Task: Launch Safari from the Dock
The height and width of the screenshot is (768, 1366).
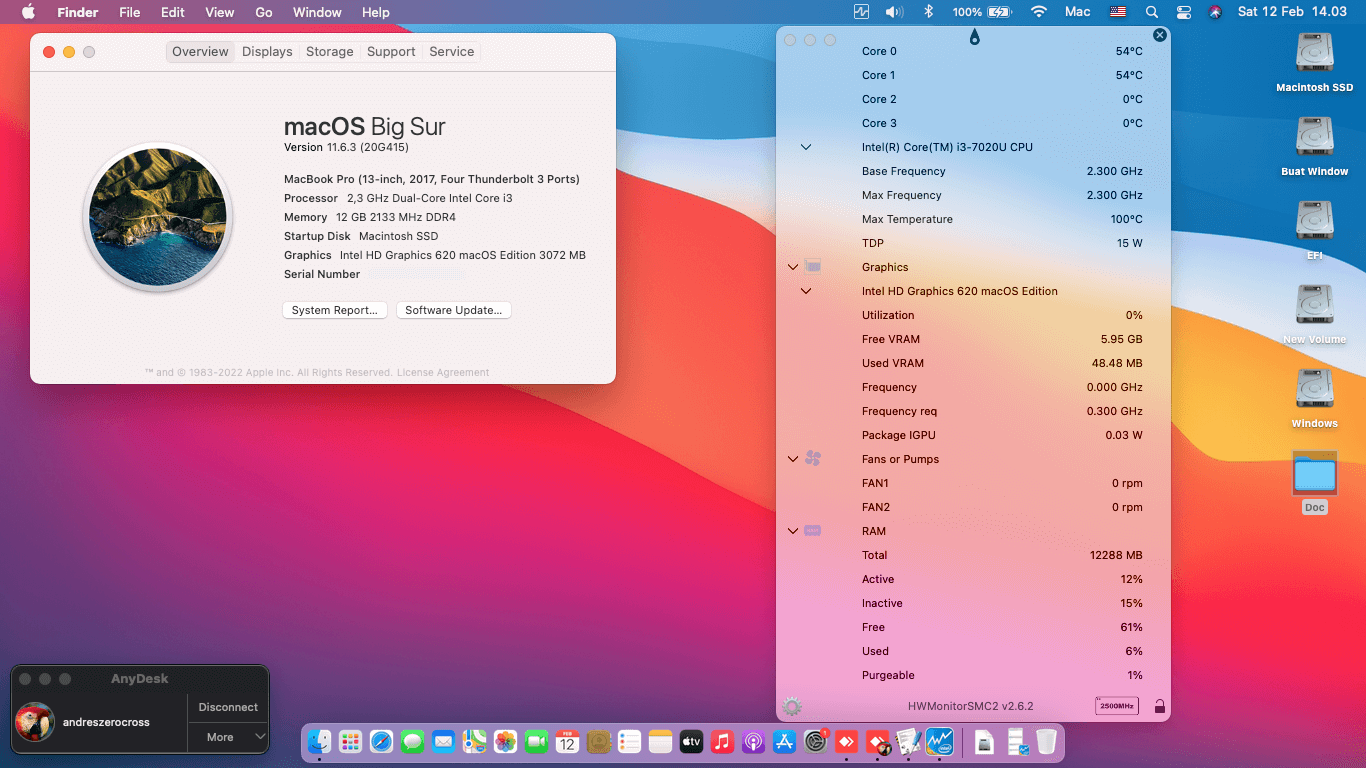Action: tap(381, 741)
